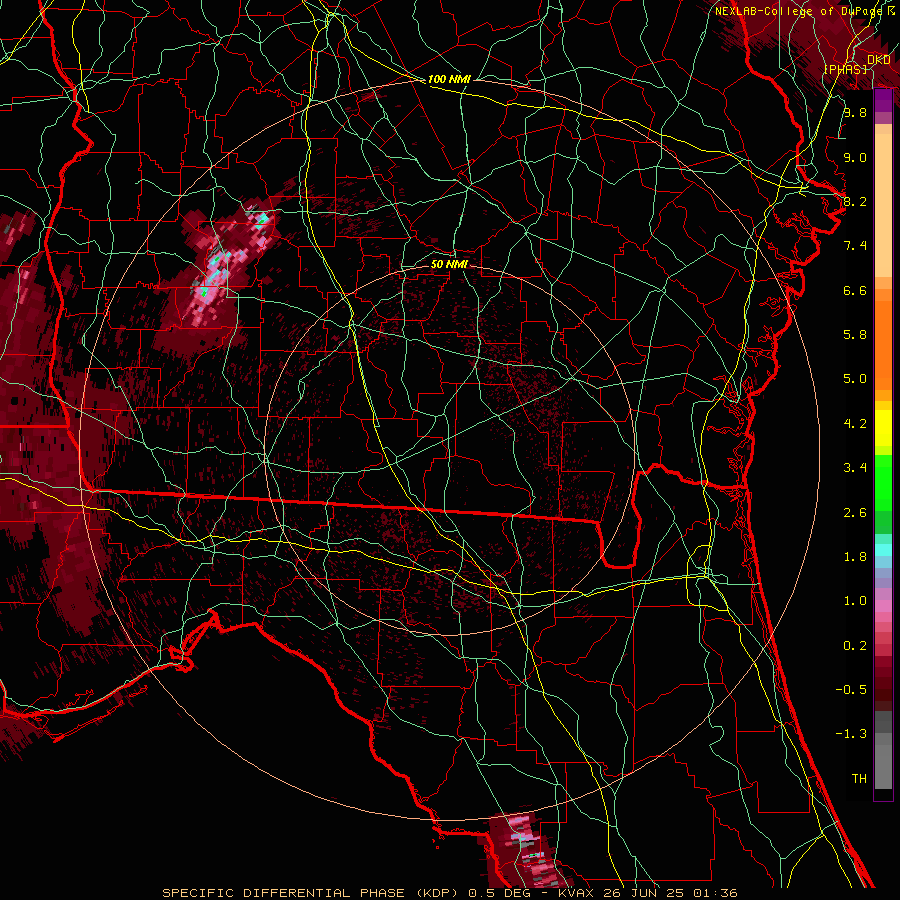Click the 4.2 value on the KDP scale
Image resolution: width=900 pixels, height=900 pixels.
[855, 424]
